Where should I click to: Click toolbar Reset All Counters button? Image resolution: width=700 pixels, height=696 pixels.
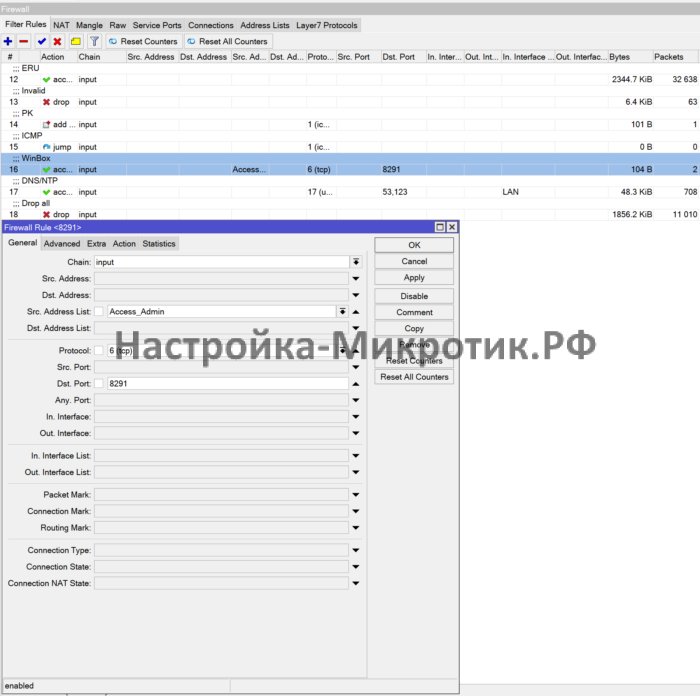point(228,42)
